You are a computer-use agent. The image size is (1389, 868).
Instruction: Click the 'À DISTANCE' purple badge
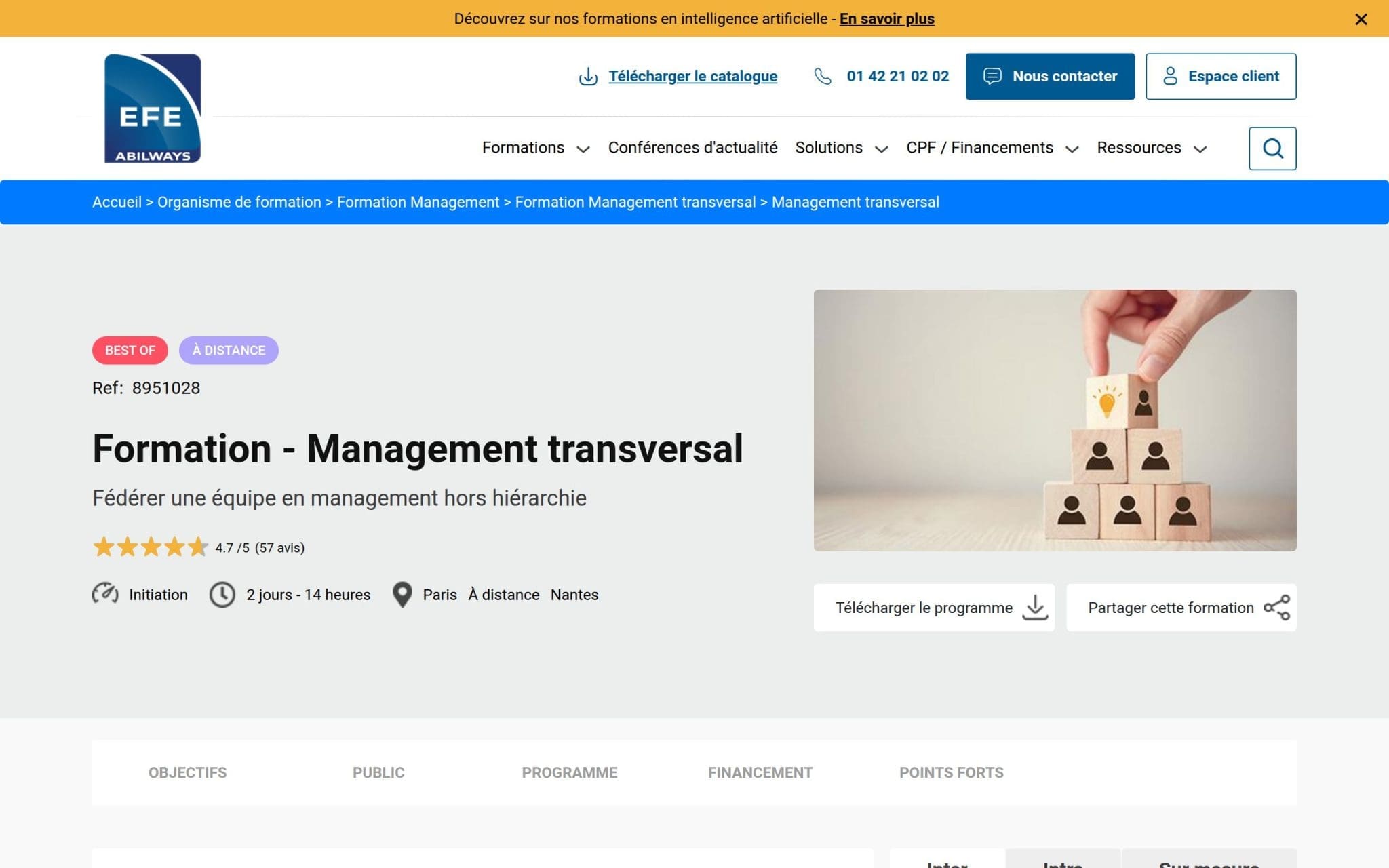click(229, 351)
